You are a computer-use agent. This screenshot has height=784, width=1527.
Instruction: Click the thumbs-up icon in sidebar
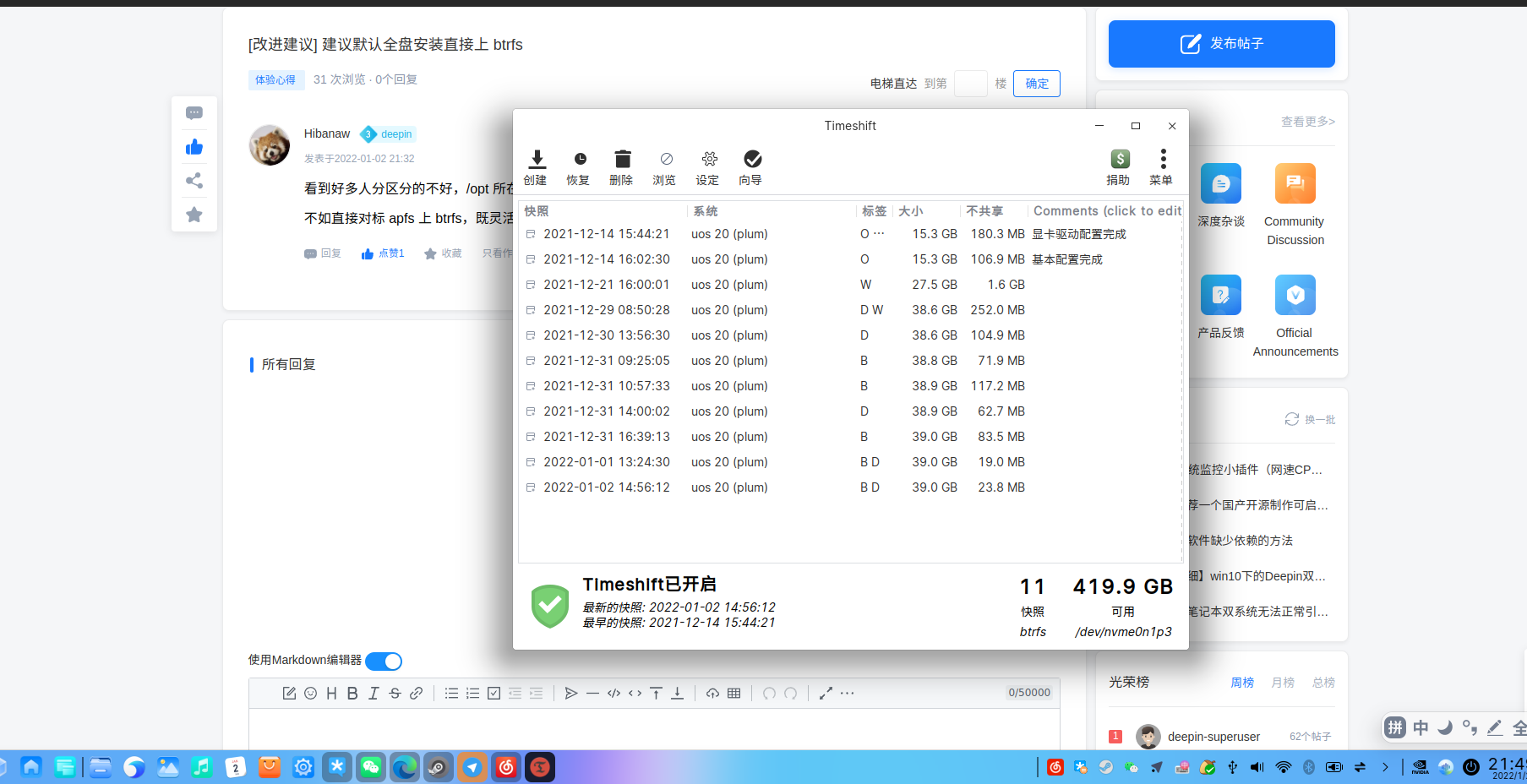tap(194, 147)
